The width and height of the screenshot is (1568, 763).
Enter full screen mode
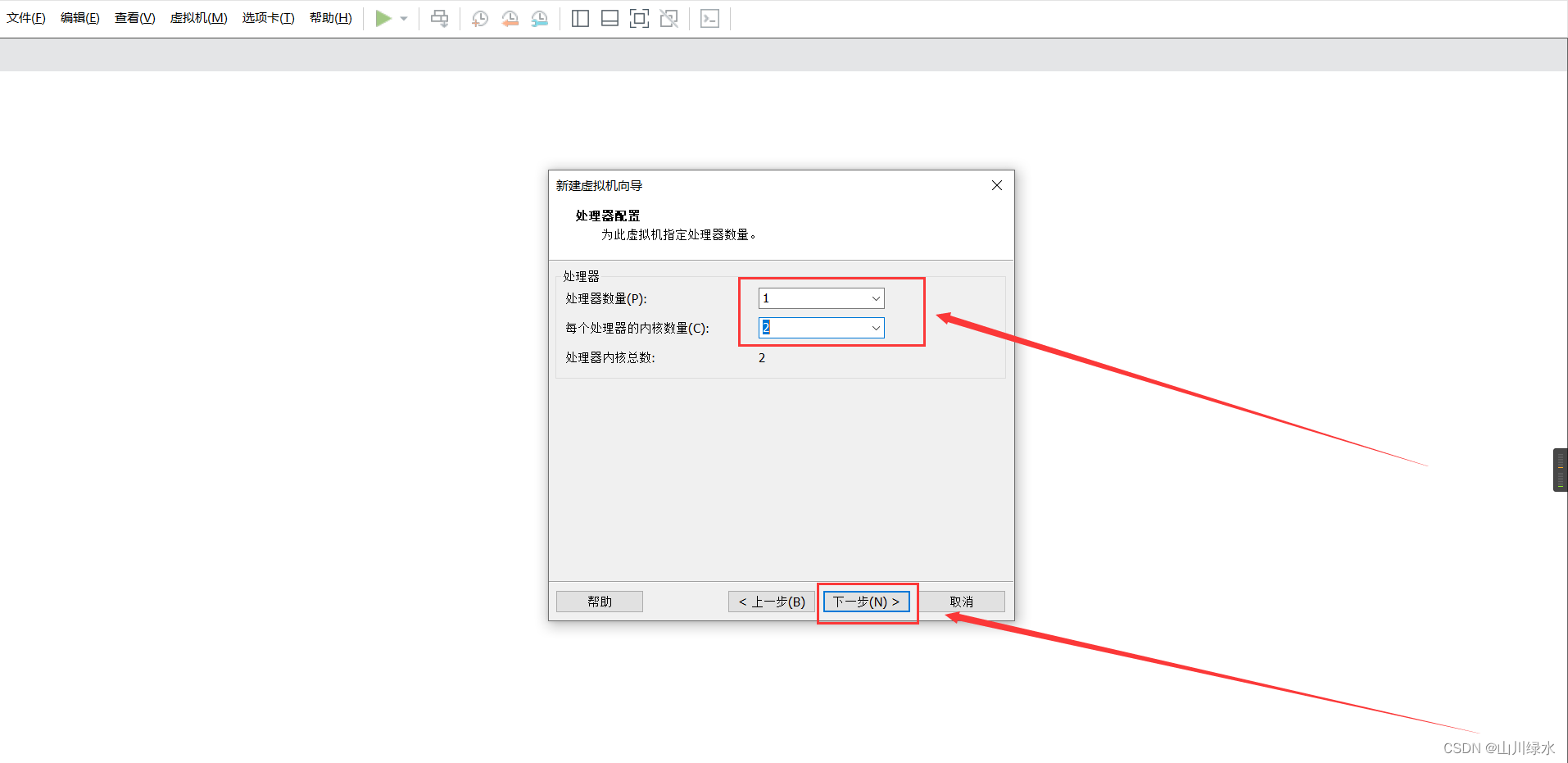[x=639, y=18]
